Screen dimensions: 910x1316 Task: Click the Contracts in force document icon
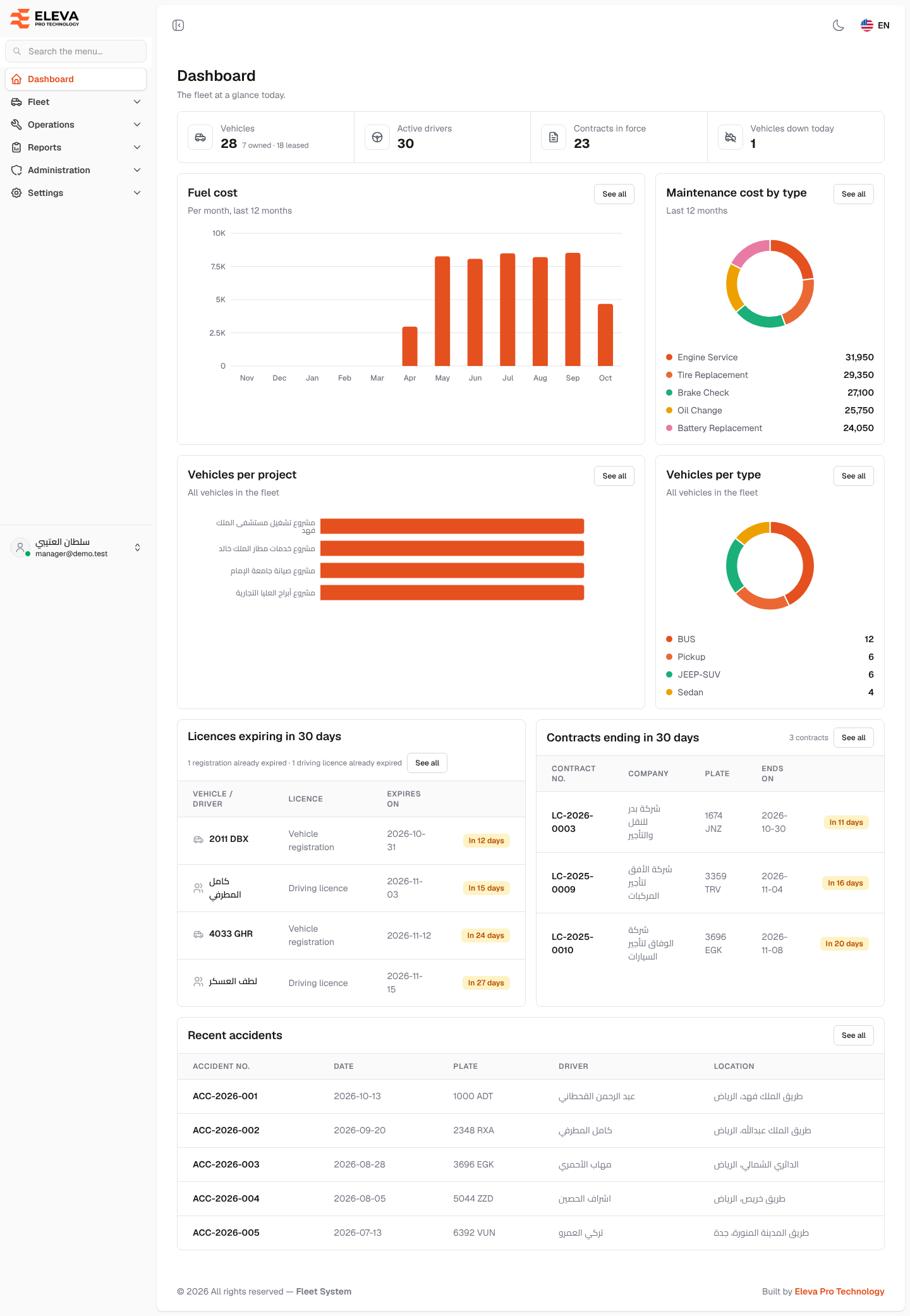click(554, 137)
